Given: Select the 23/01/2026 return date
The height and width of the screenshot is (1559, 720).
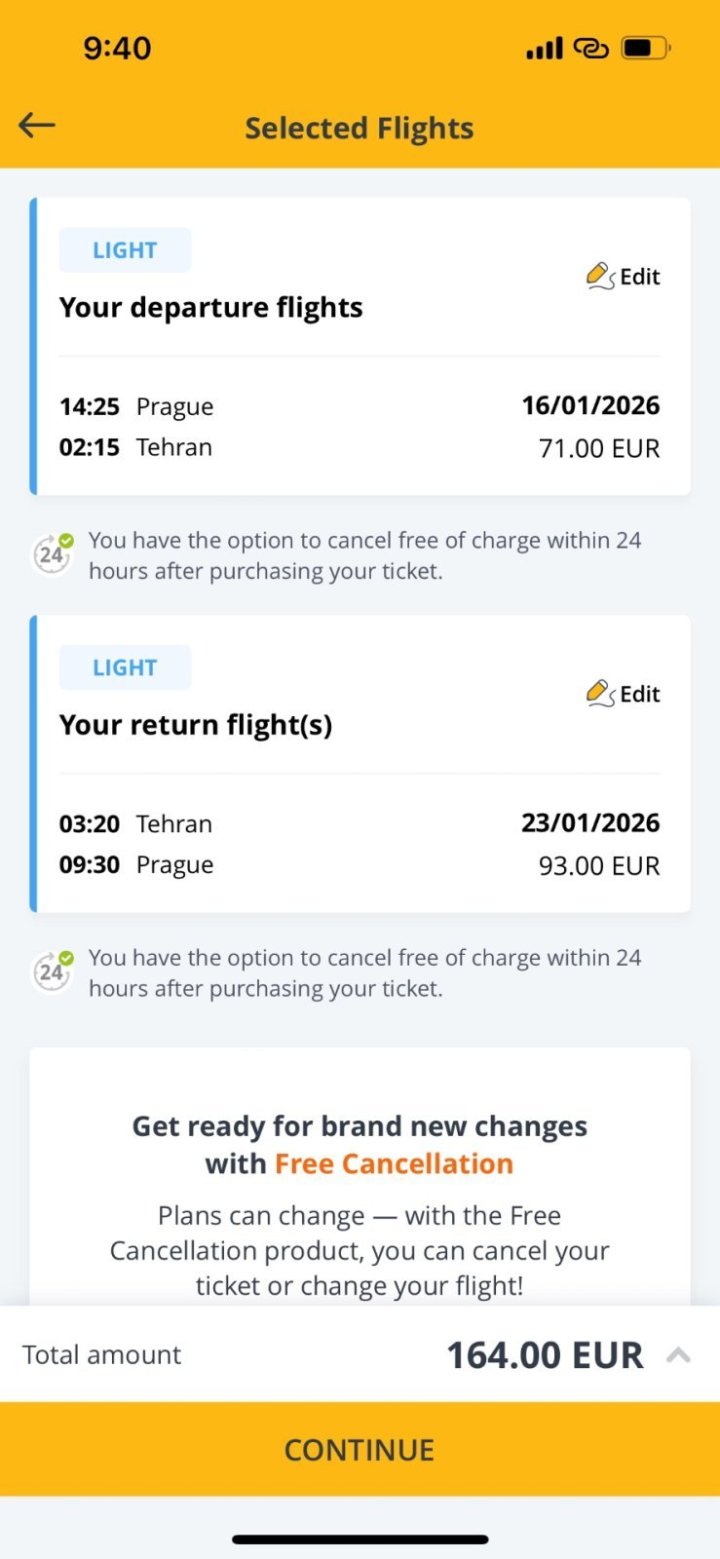Looking at the screenshot, I should (x=590, y=823).
